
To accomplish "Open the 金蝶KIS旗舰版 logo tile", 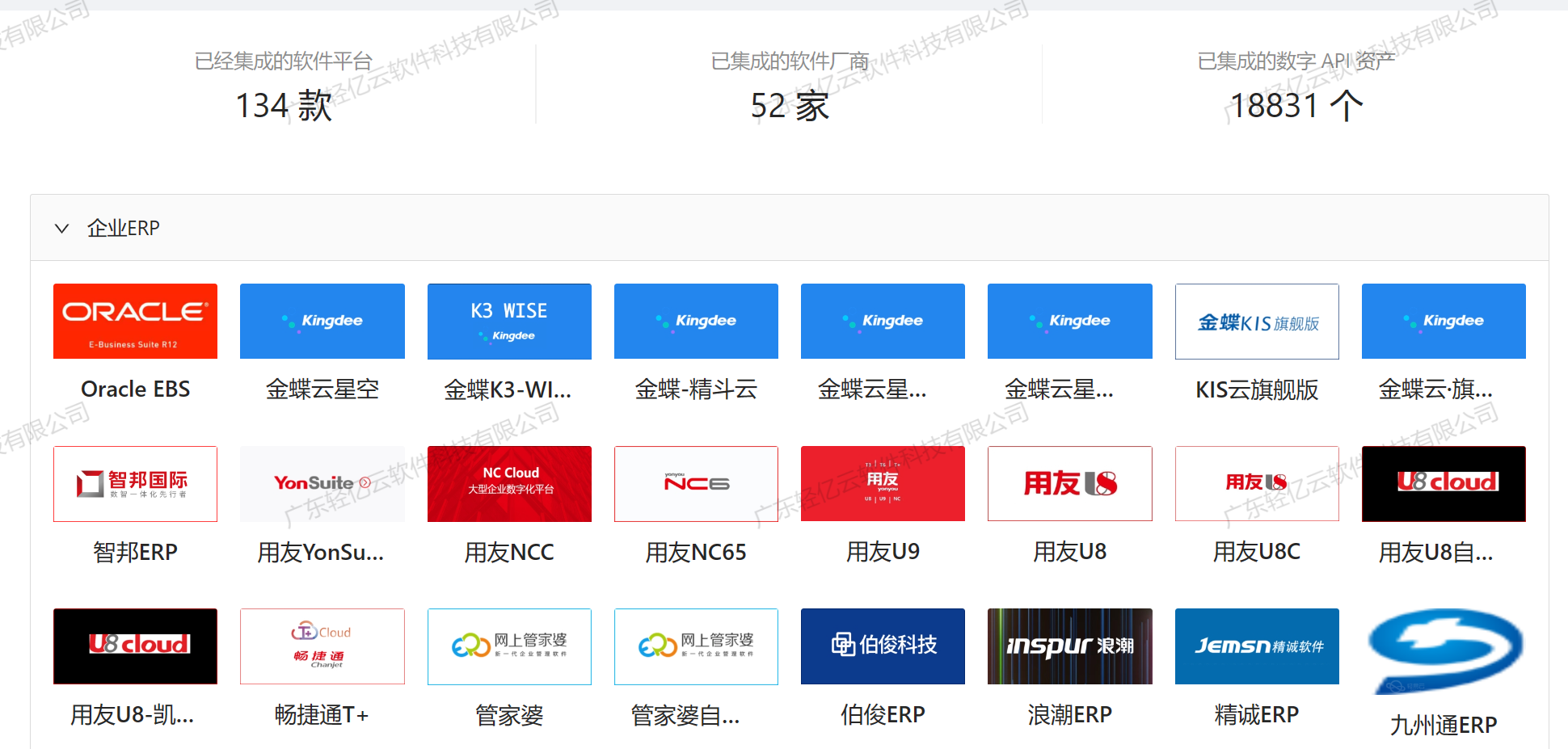I will coord(1257,321).
